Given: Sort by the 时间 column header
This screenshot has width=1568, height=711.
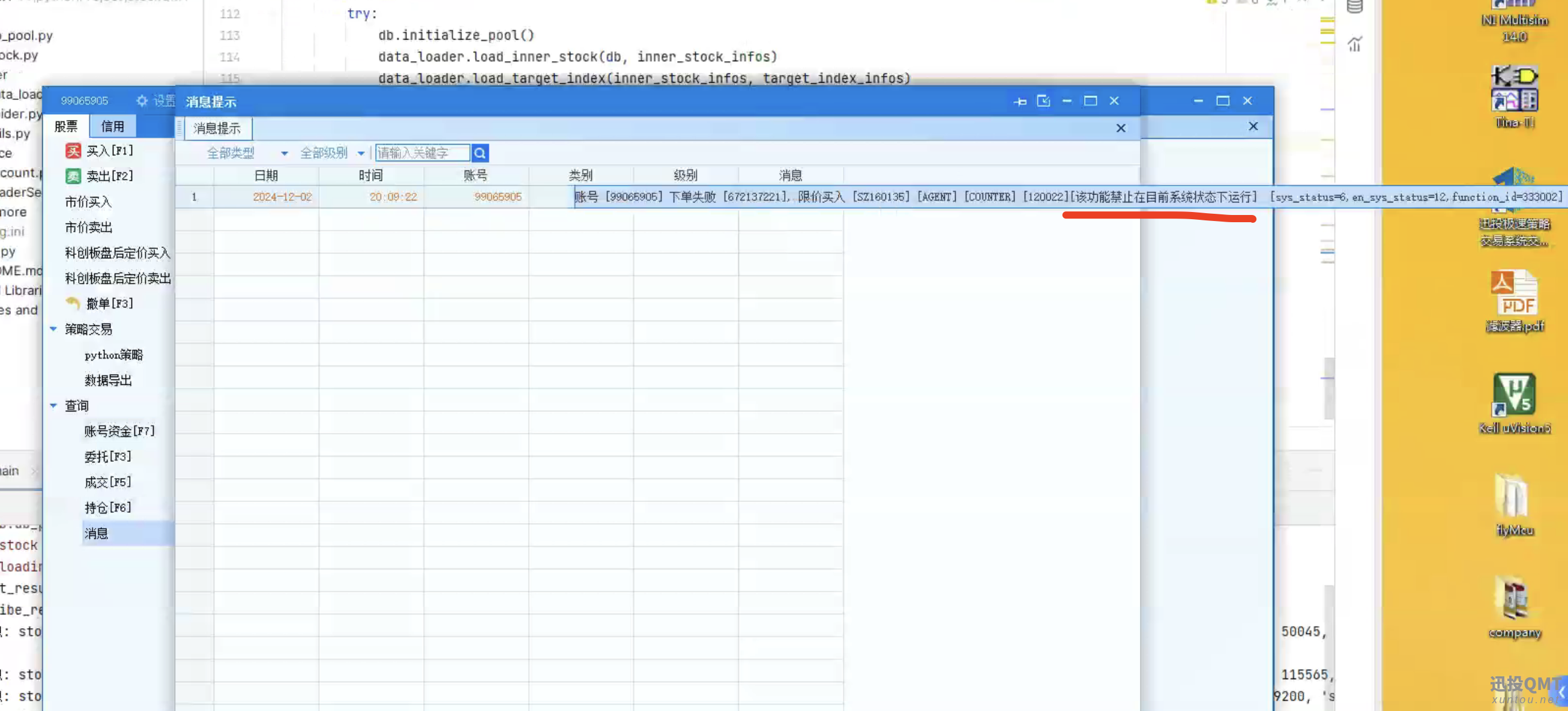Looking at the screenshot, I should pyautogui.click(x=371, y=175).
